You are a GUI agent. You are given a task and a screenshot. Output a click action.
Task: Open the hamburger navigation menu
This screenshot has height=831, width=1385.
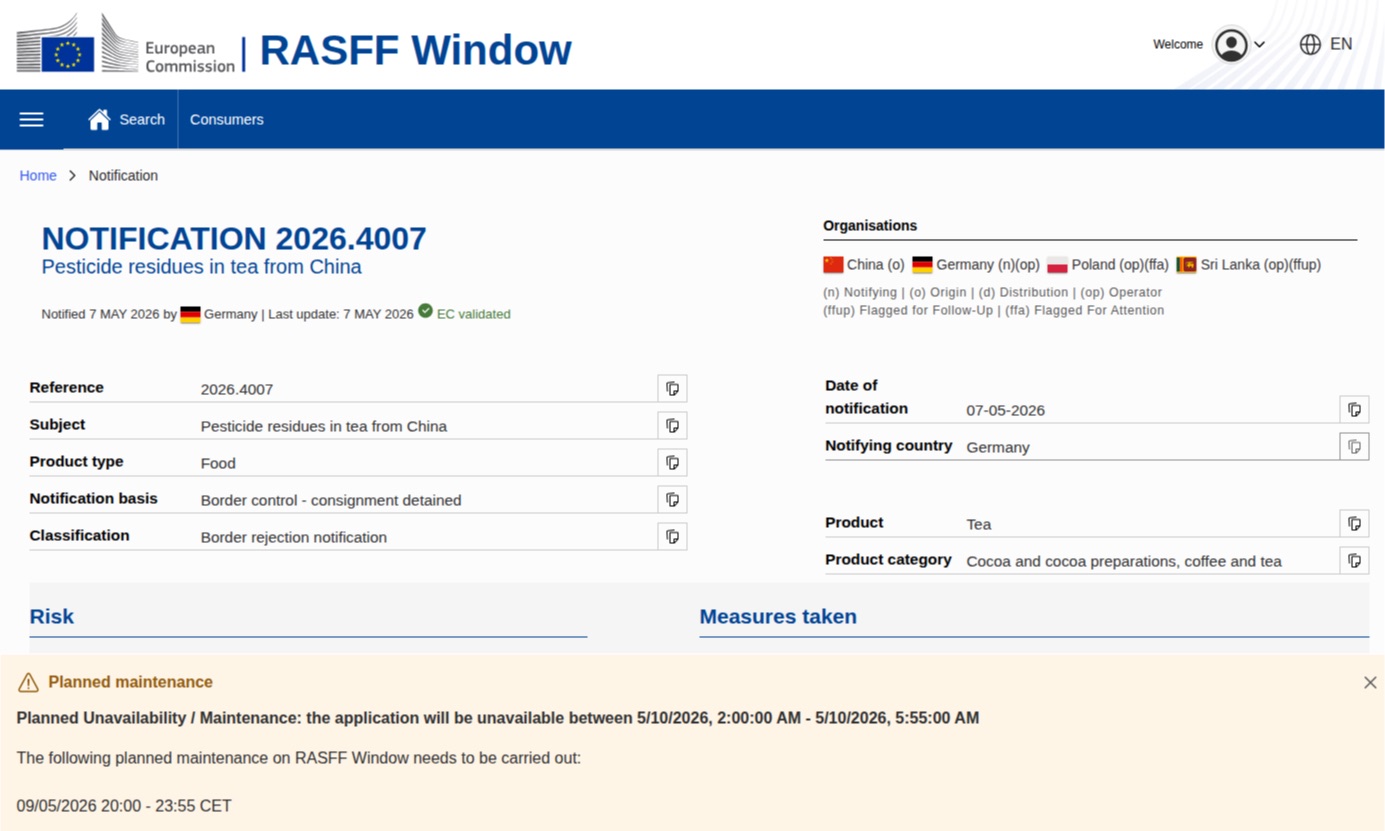point(32,120)
